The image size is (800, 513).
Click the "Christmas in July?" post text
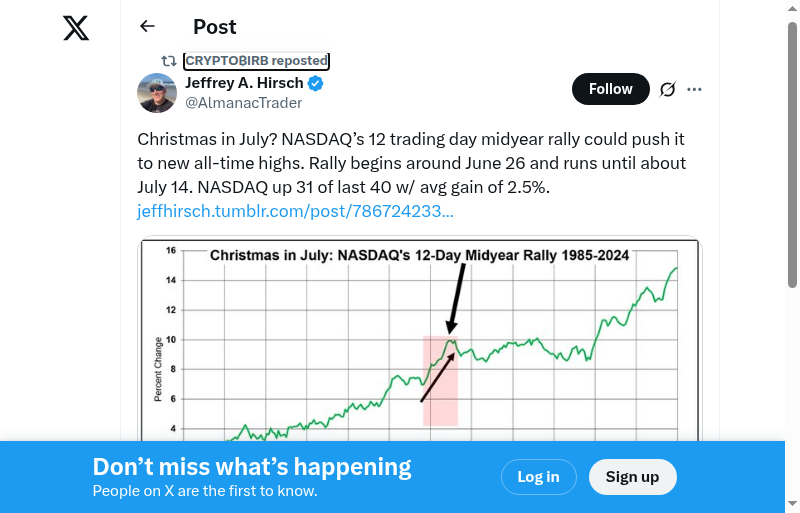click(x=410, y=163)
